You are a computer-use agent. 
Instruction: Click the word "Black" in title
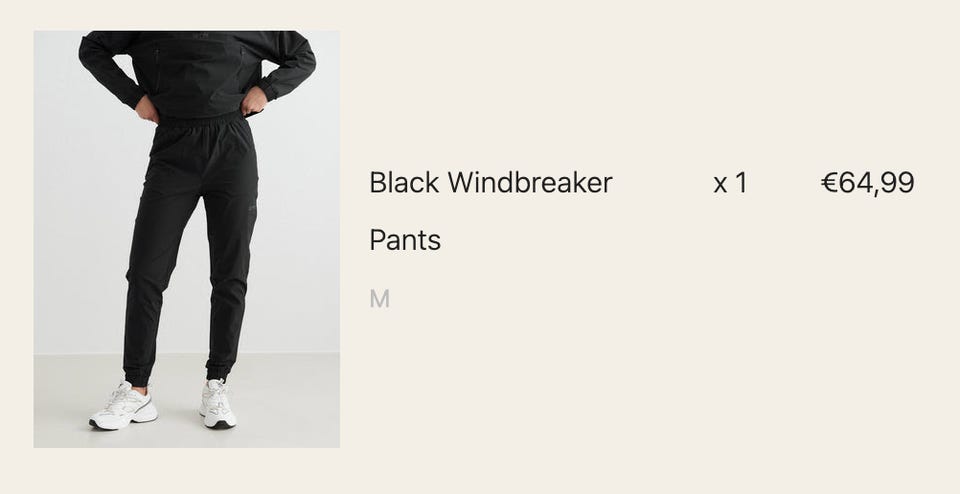click(404, 182)
